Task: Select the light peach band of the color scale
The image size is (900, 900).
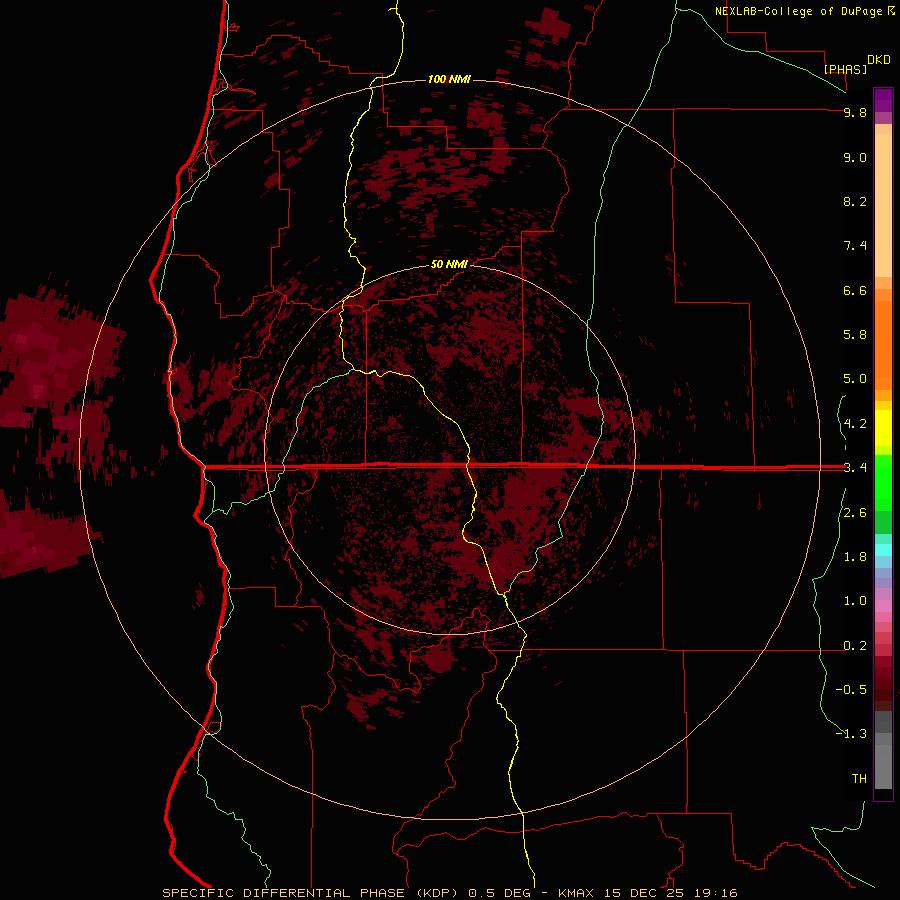Action: click(883, 205)
